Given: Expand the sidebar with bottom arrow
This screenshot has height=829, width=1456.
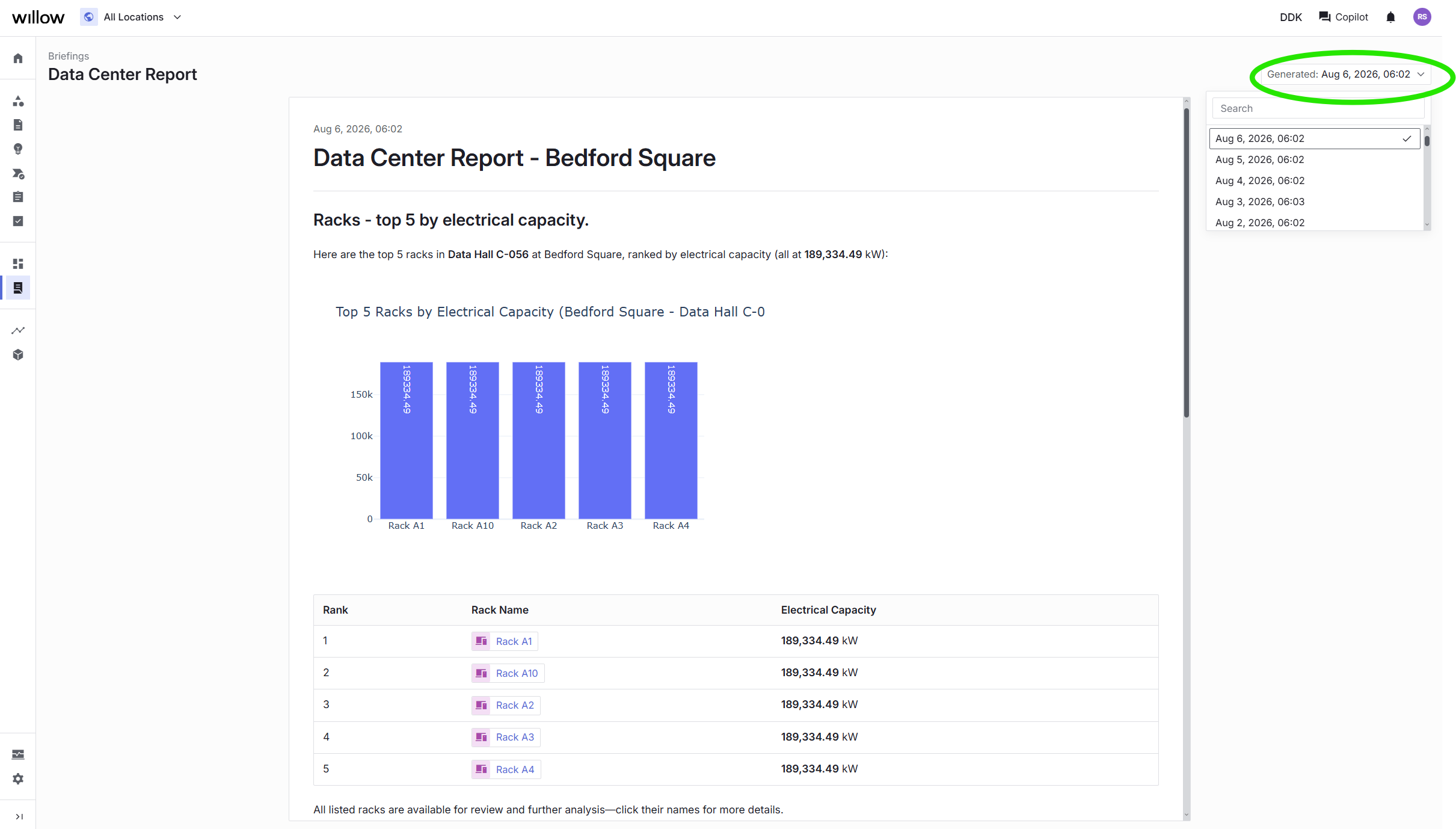Looking at the screenshot, I should coord(19,816).
